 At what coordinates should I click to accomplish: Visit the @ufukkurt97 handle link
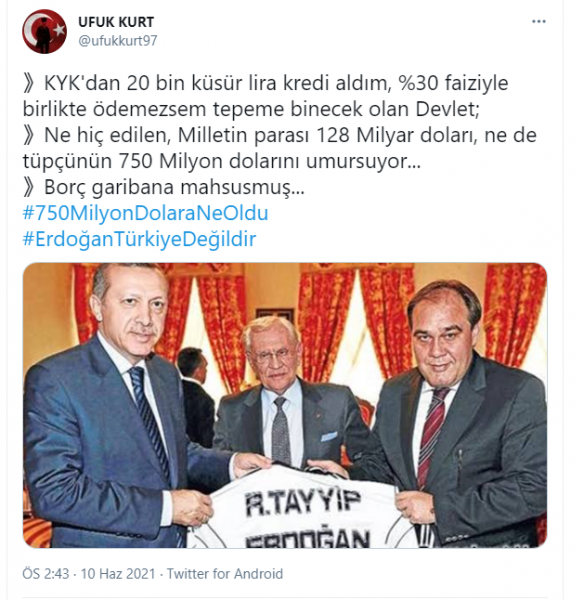118,41
